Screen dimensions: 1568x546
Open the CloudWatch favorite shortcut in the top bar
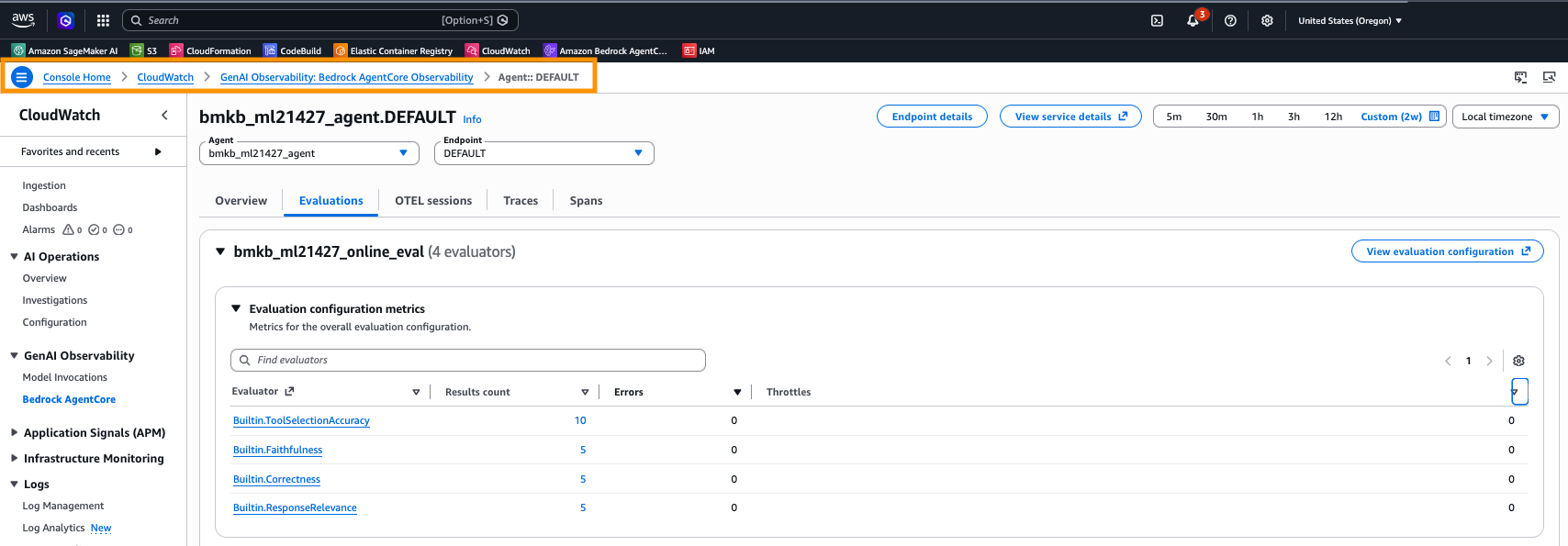pyautogui.click(x=498, y=50)
